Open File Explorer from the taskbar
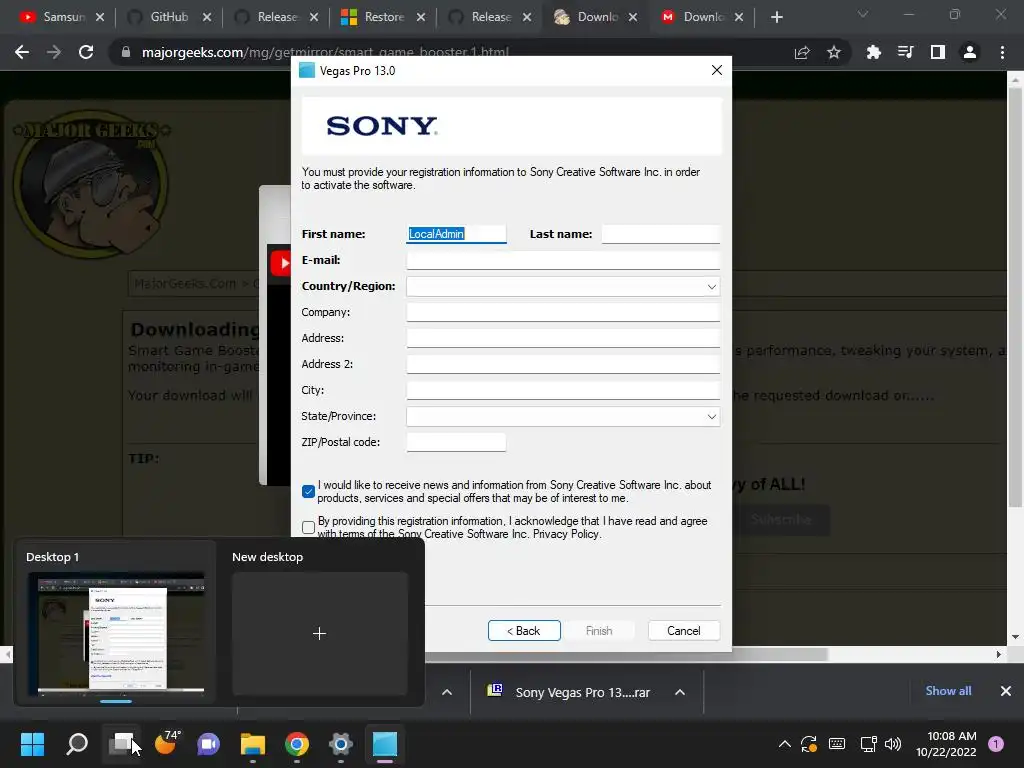The image size is (1024, 768). tap(253, 744)
